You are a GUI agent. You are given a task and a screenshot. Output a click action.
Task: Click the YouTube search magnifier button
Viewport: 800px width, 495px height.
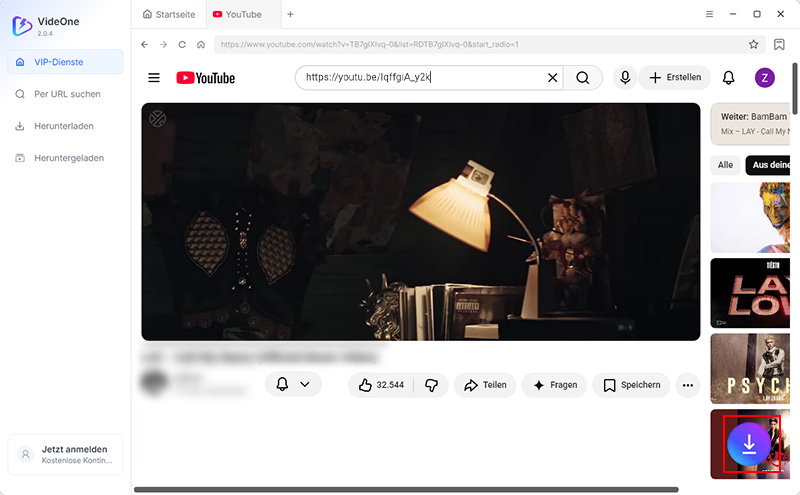click(583, 78)
